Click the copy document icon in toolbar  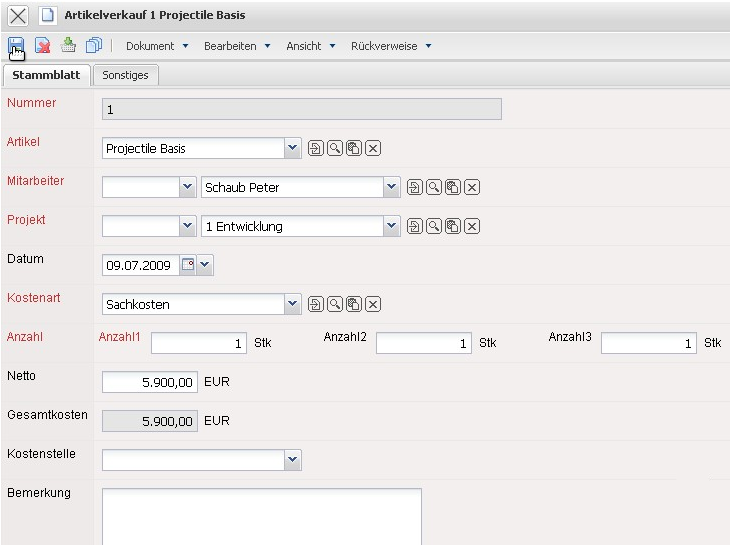click(x=94, y=45)
